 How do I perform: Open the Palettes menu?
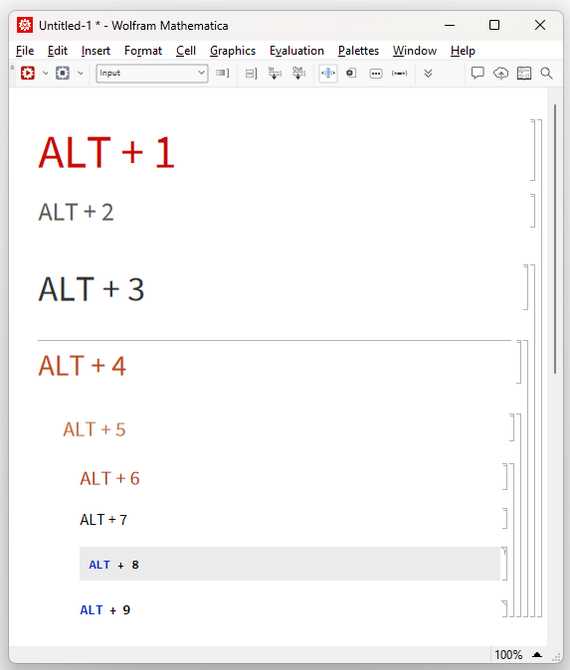pos(358,51)
